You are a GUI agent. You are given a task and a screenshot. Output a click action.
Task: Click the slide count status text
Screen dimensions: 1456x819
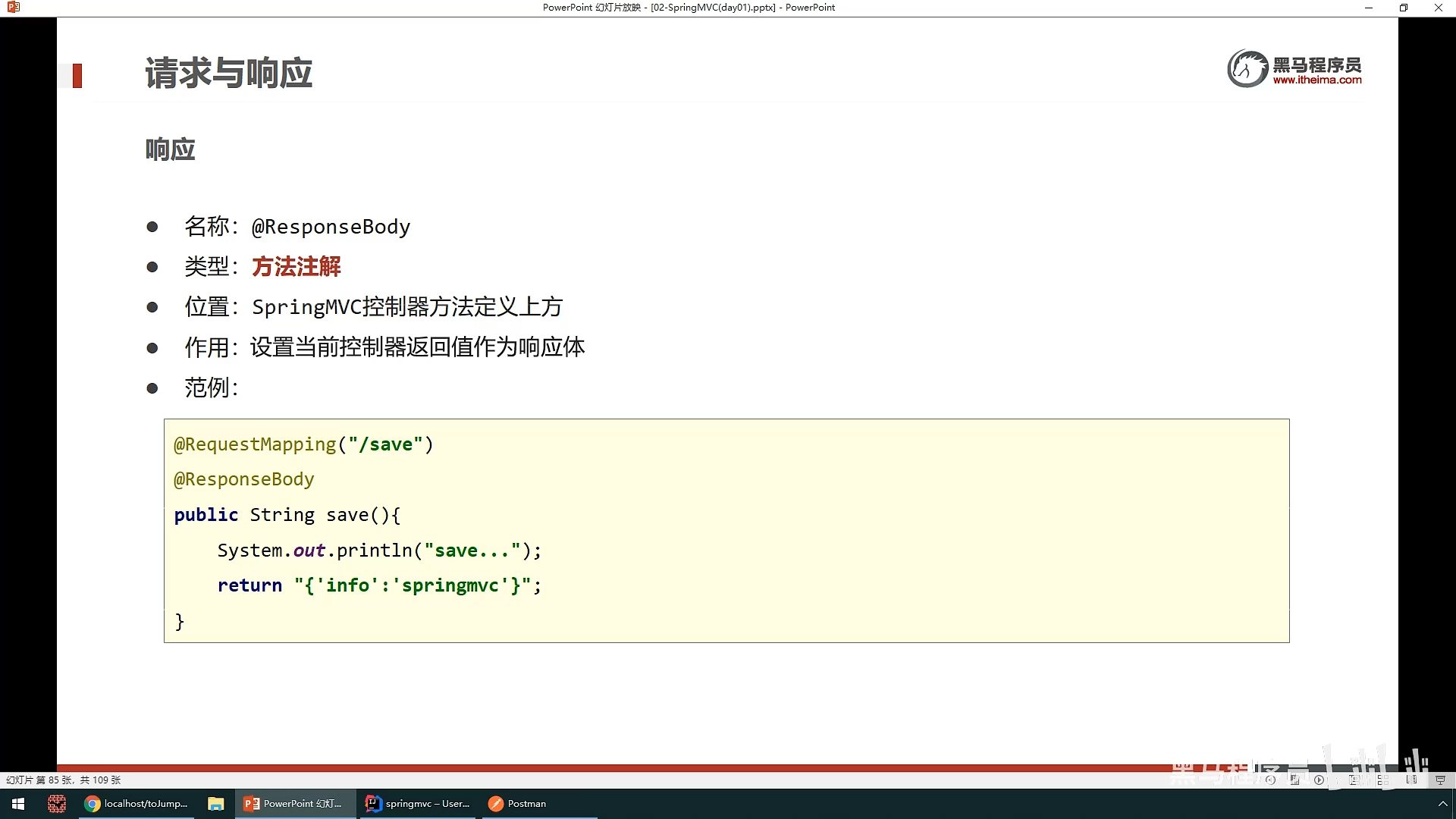pos(64,780)
